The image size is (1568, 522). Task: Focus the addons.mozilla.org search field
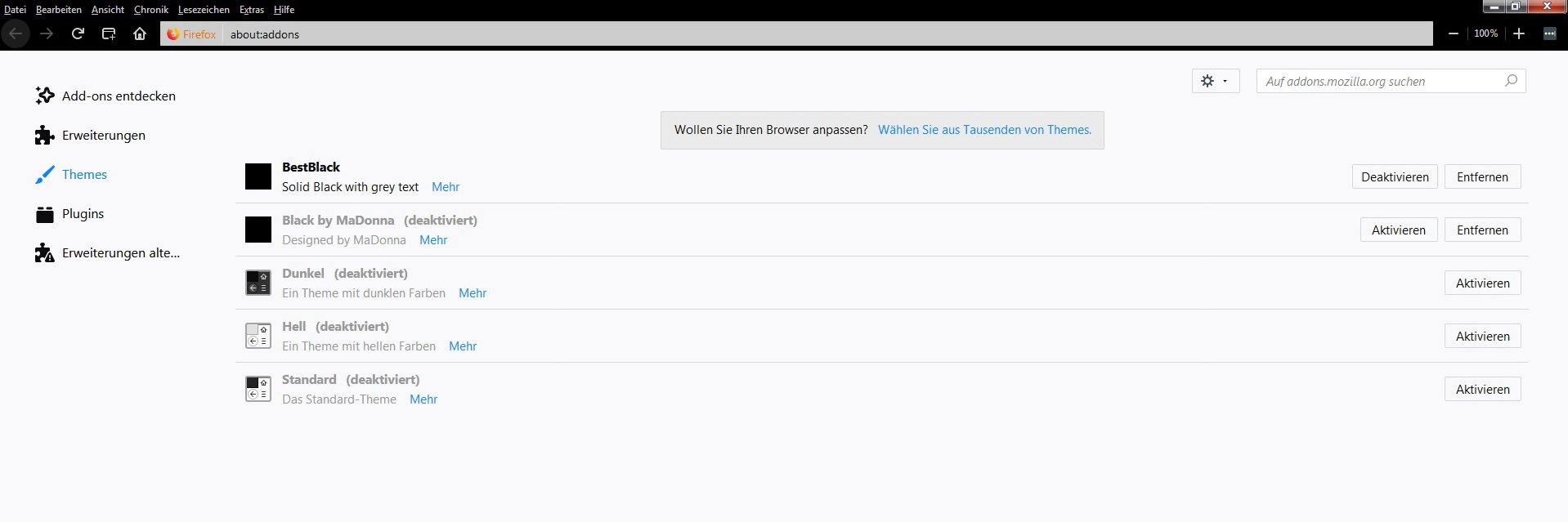coord(1391,81)
